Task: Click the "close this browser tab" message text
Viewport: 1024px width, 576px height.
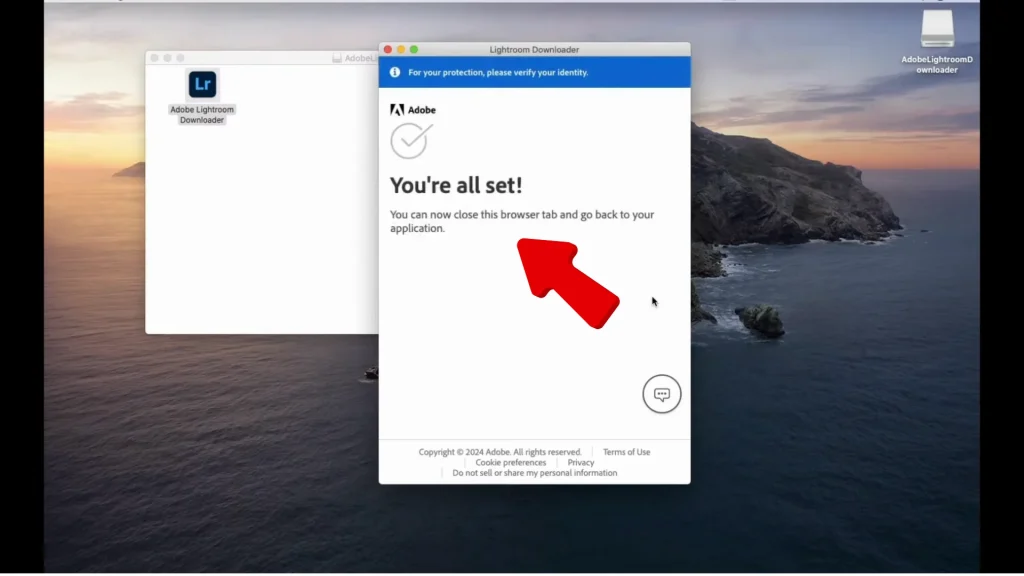Action: [x=522, y=221]
